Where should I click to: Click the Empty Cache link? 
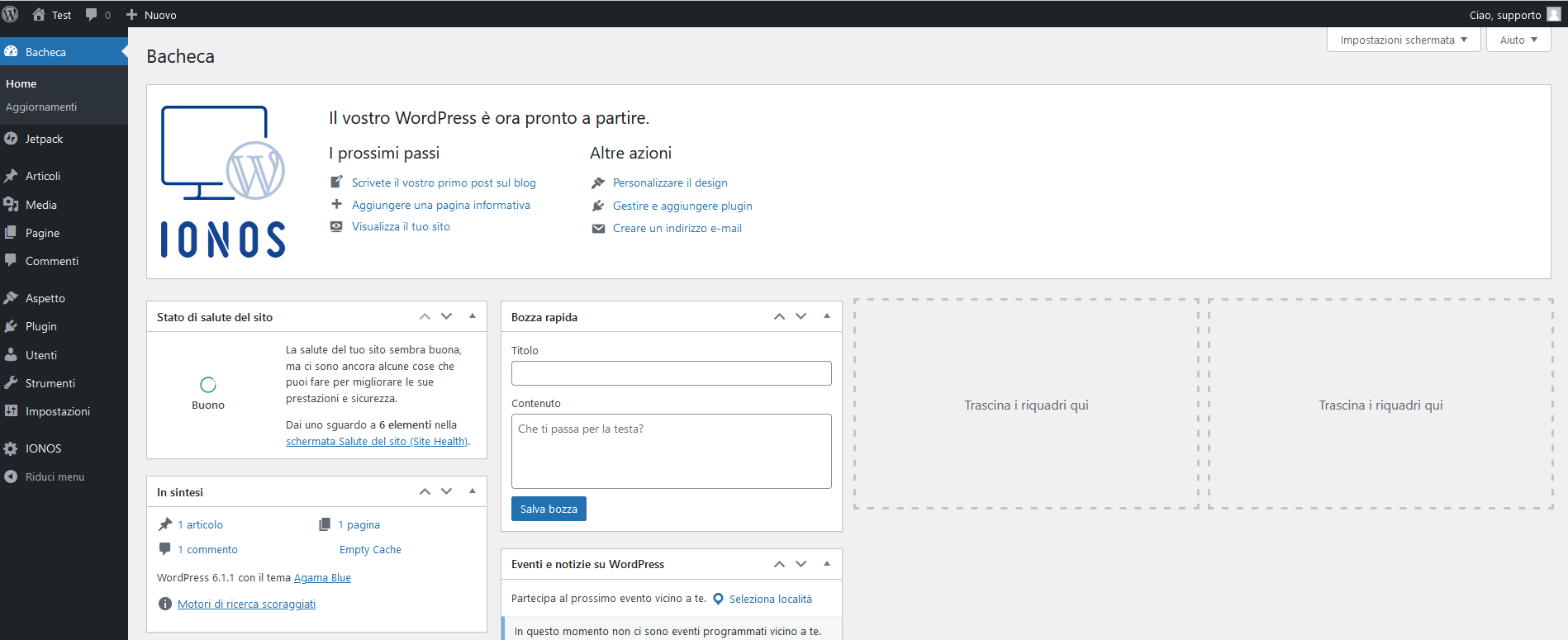[x=370, y=549]
